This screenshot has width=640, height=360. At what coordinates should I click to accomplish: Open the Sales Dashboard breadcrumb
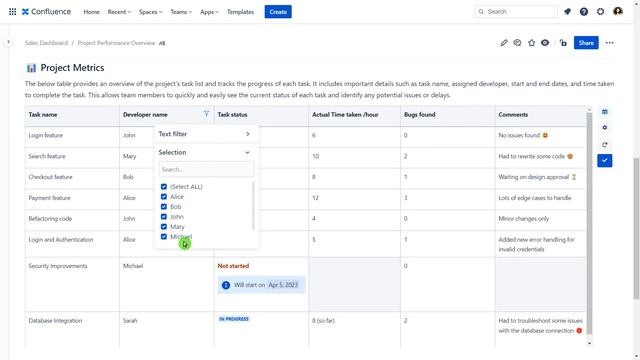coord(46,43)
